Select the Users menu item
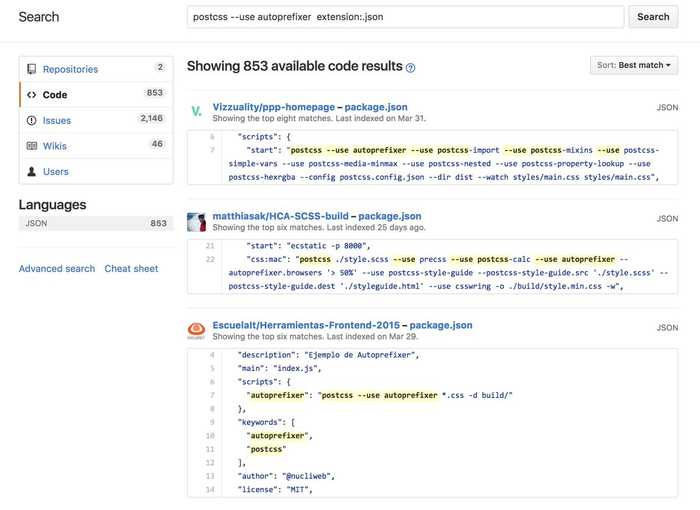 [x=96, y=171]
